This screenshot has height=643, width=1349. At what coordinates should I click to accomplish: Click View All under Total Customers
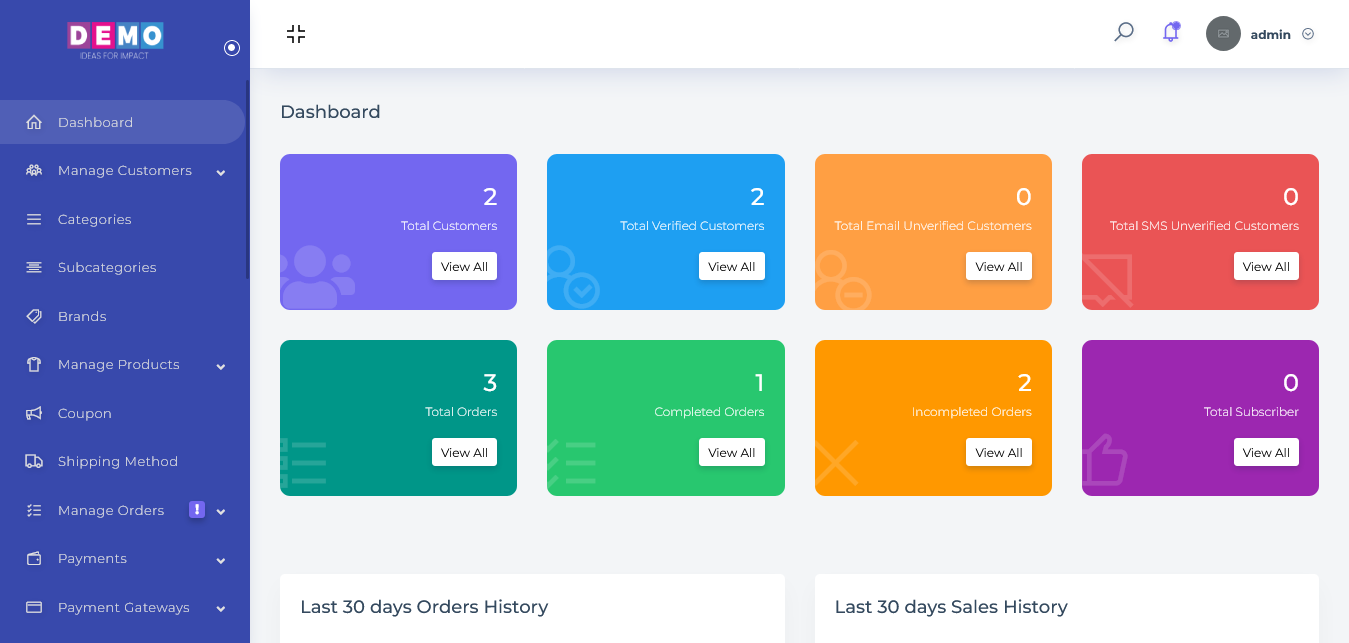coord(464,266)
